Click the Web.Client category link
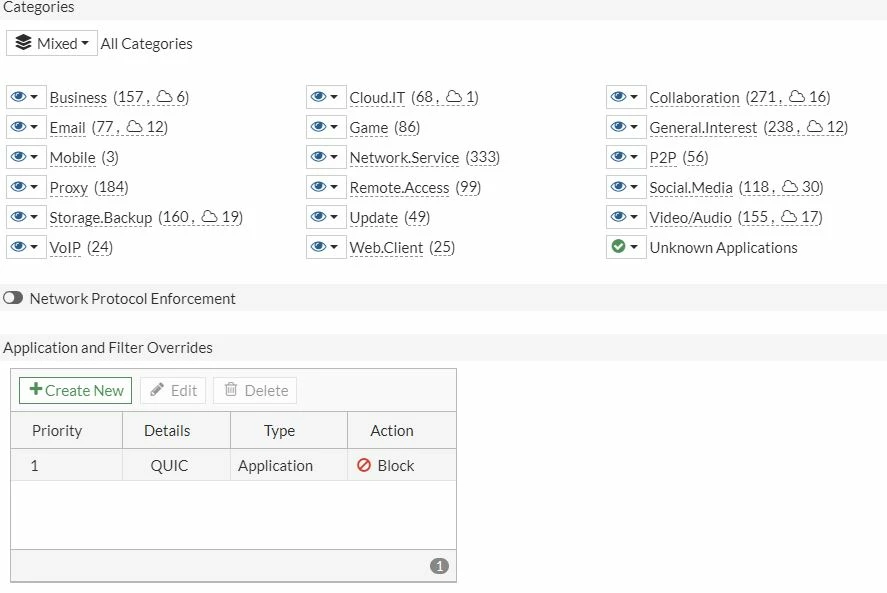 (386, 248)
